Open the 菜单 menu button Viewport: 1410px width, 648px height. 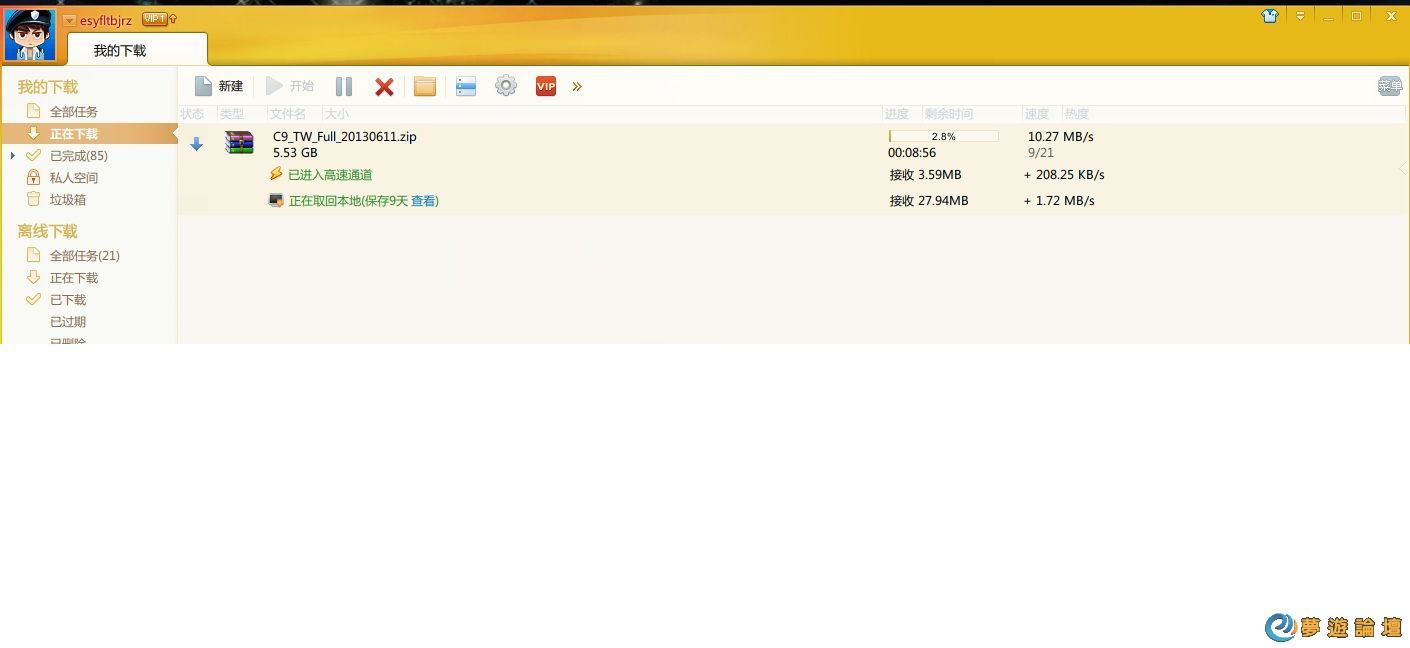pyautogui.click(x=1389, y=87)
